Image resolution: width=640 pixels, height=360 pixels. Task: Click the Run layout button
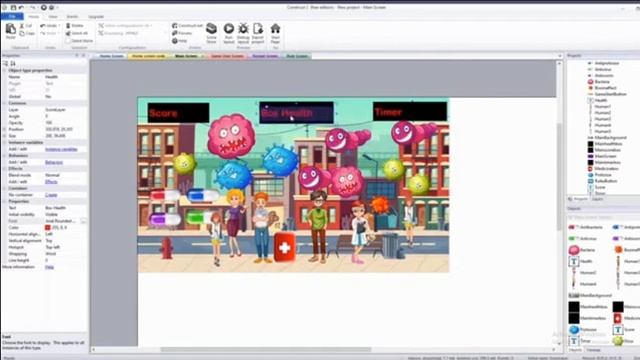229,33
